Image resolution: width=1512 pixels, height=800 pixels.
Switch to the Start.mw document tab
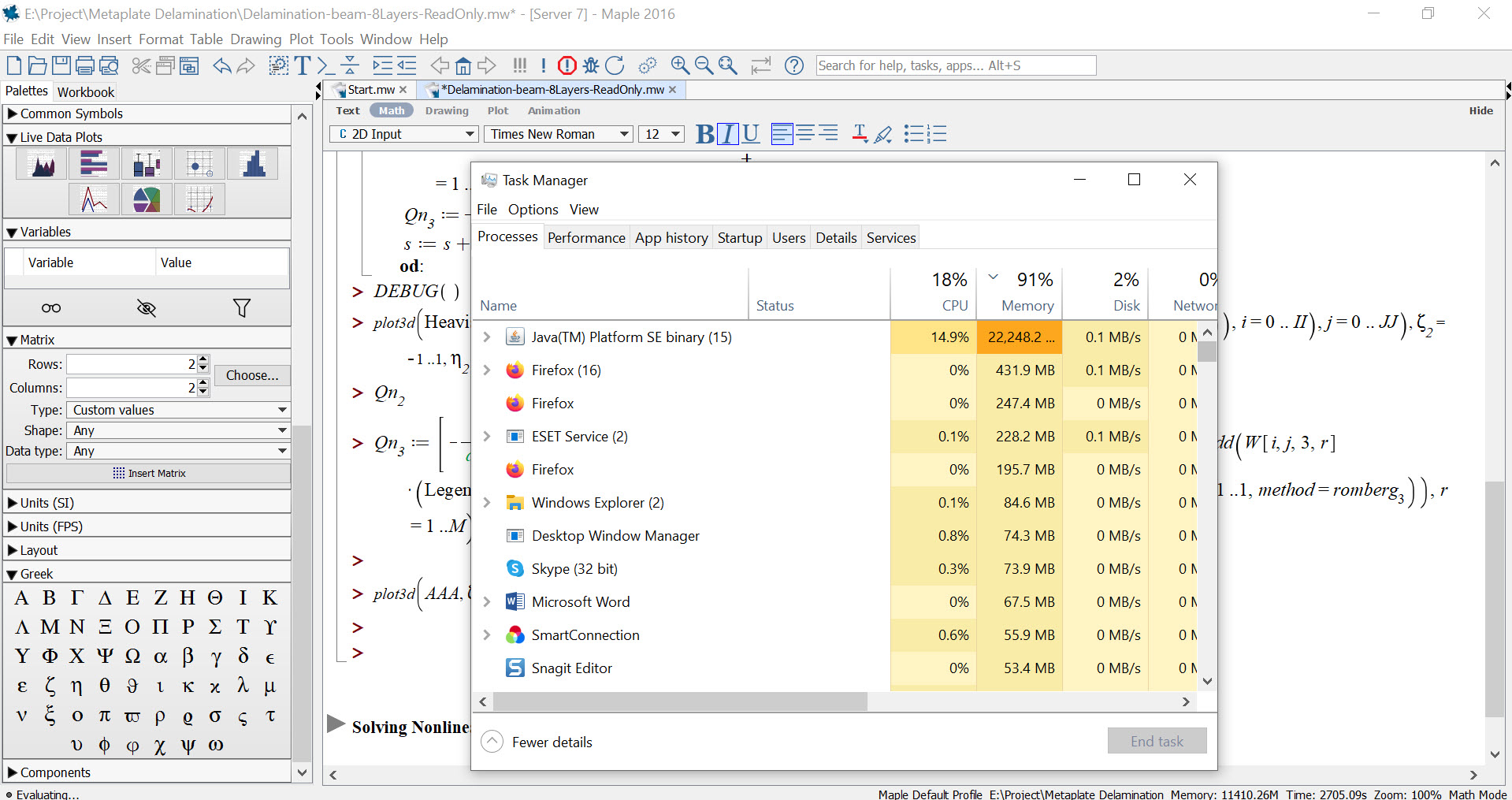click(x=371, y=90)
